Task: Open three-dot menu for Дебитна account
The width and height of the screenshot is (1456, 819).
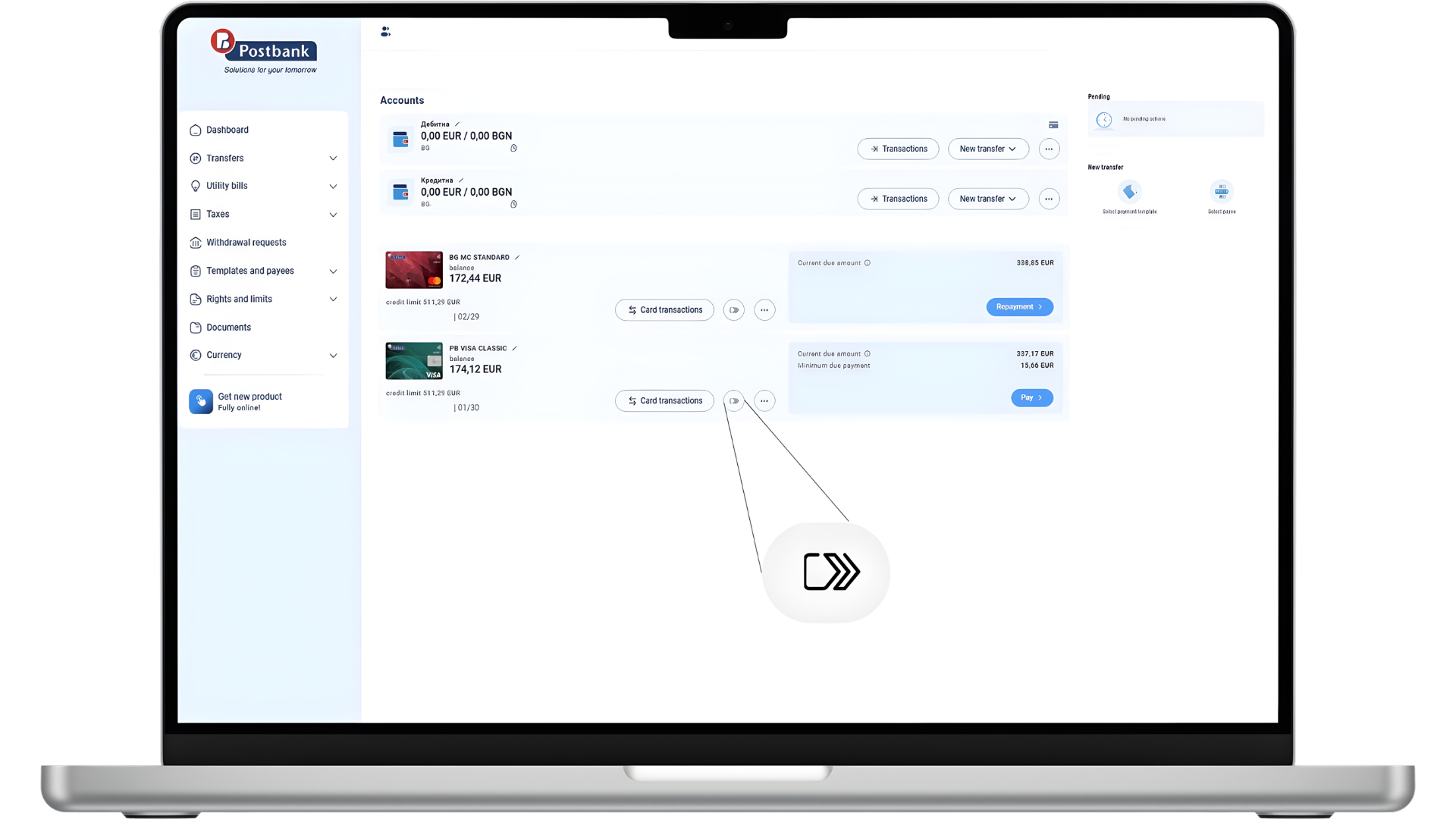Action: (x=1049, y=149)
